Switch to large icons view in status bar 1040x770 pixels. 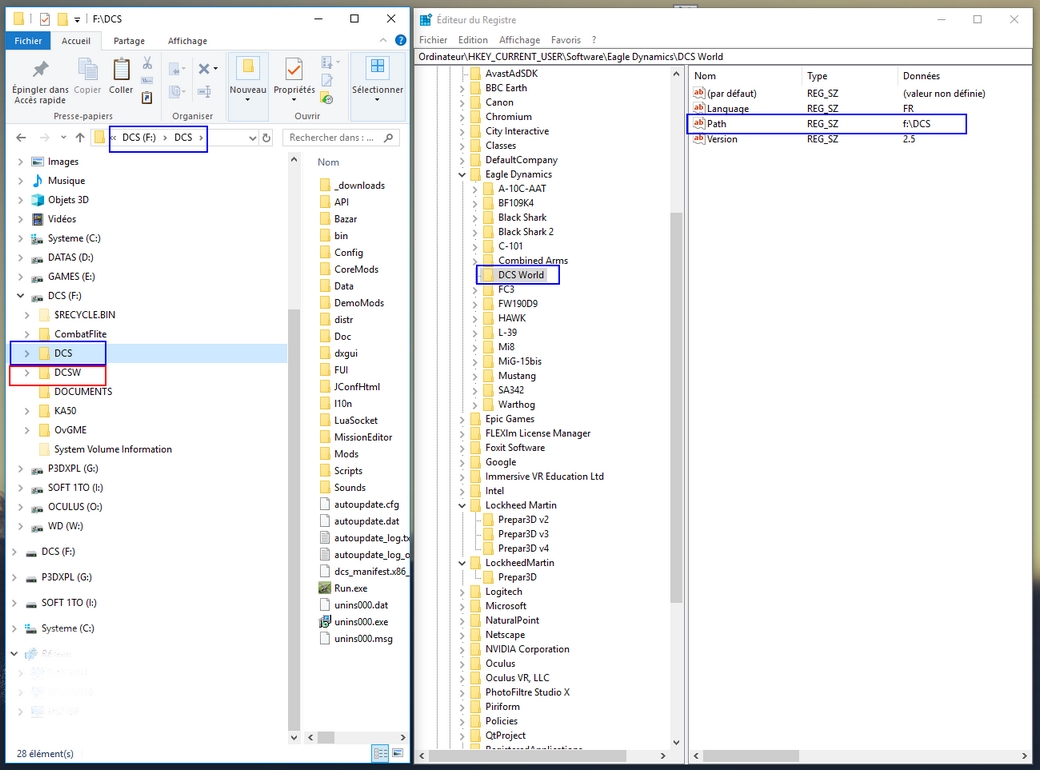click(398, 753)
